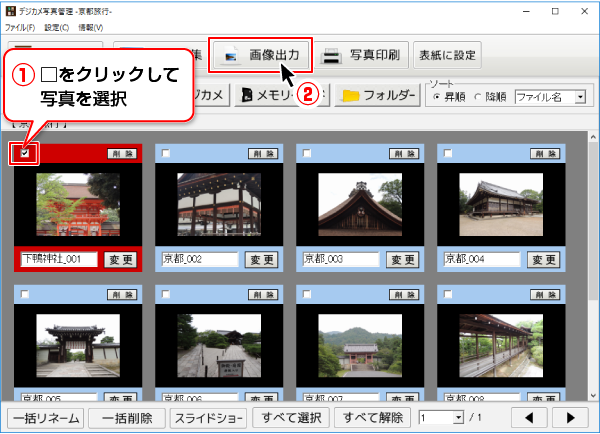This screenshot has height=434, width=600.
Task: Click the フォルダー folder import button
Action: pos(378,95)
